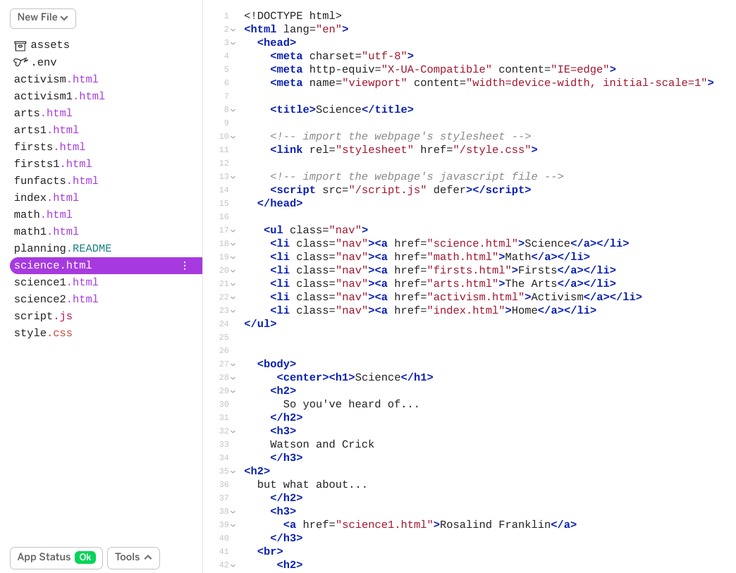Click the assets archive box icon
Screen dimensions: 736x573
point(20,46)
